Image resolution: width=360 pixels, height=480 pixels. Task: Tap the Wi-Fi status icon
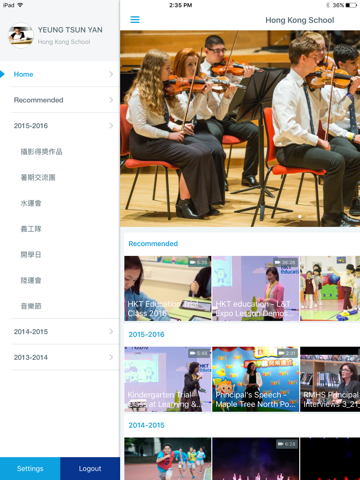[20, 5]
